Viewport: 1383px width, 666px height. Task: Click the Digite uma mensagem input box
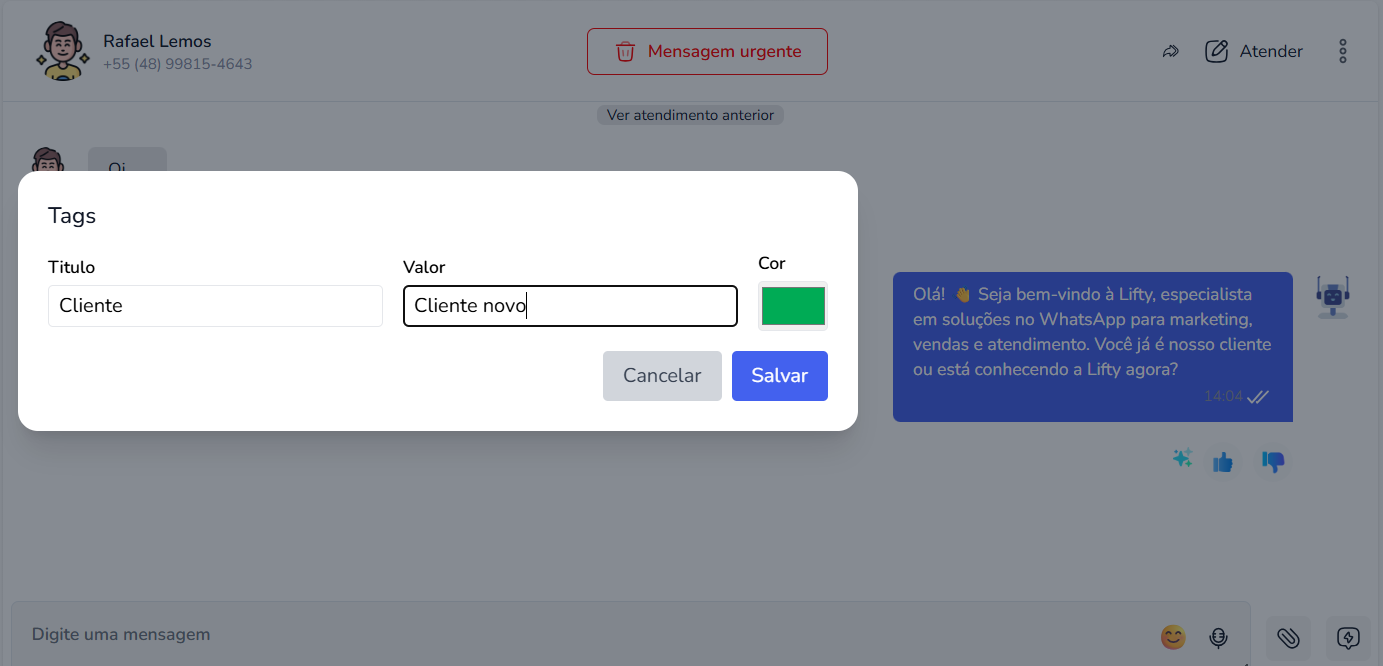coord(580,634)
